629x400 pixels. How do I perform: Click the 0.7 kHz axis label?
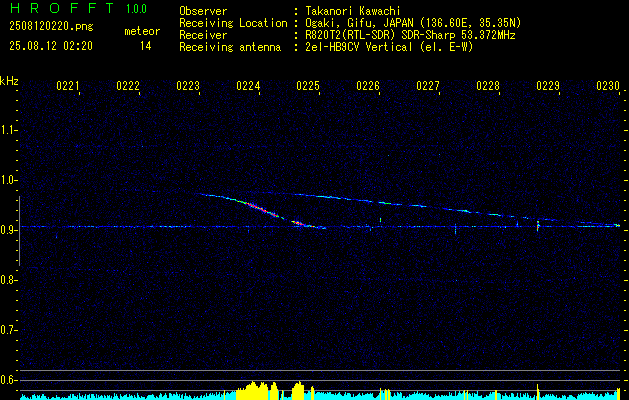8,330
